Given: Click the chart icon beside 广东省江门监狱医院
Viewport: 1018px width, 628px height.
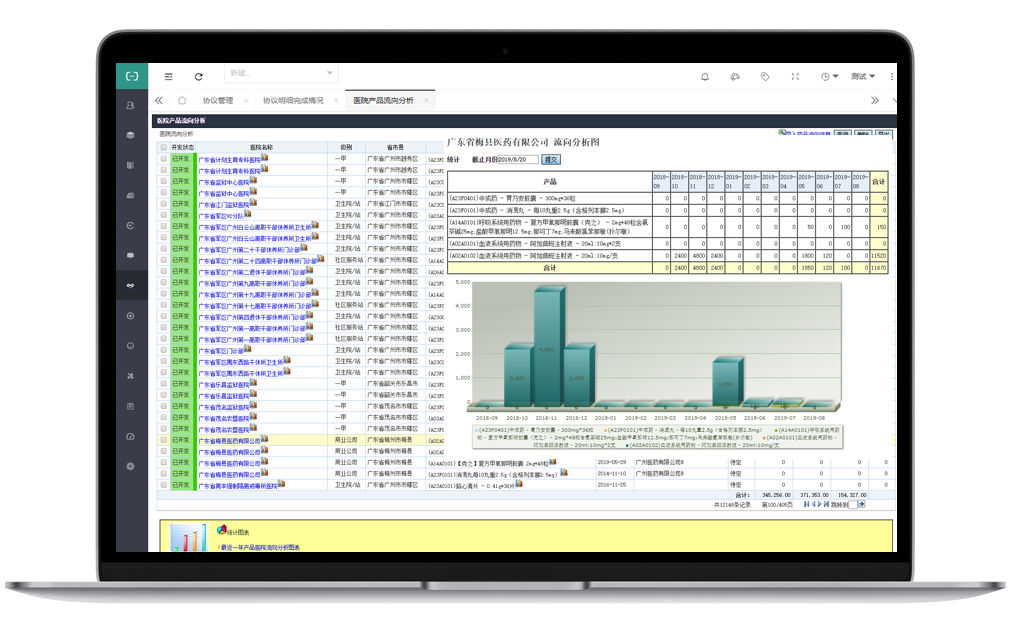Looking at the screenshot, I should click(x=253, y=203).
